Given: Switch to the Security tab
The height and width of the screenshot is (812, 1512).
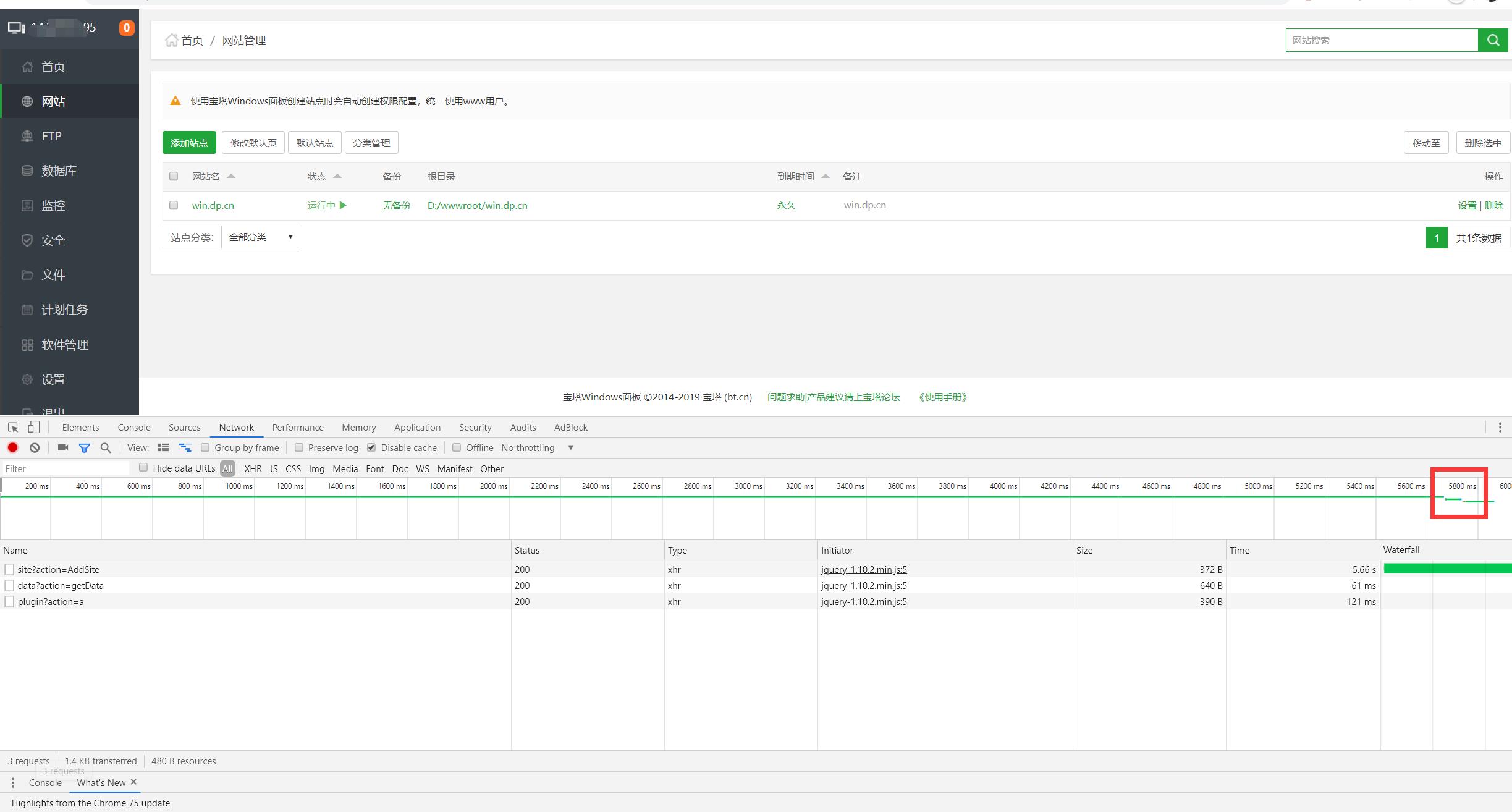Looking at the screenshot, I should [x=475, y=427].
